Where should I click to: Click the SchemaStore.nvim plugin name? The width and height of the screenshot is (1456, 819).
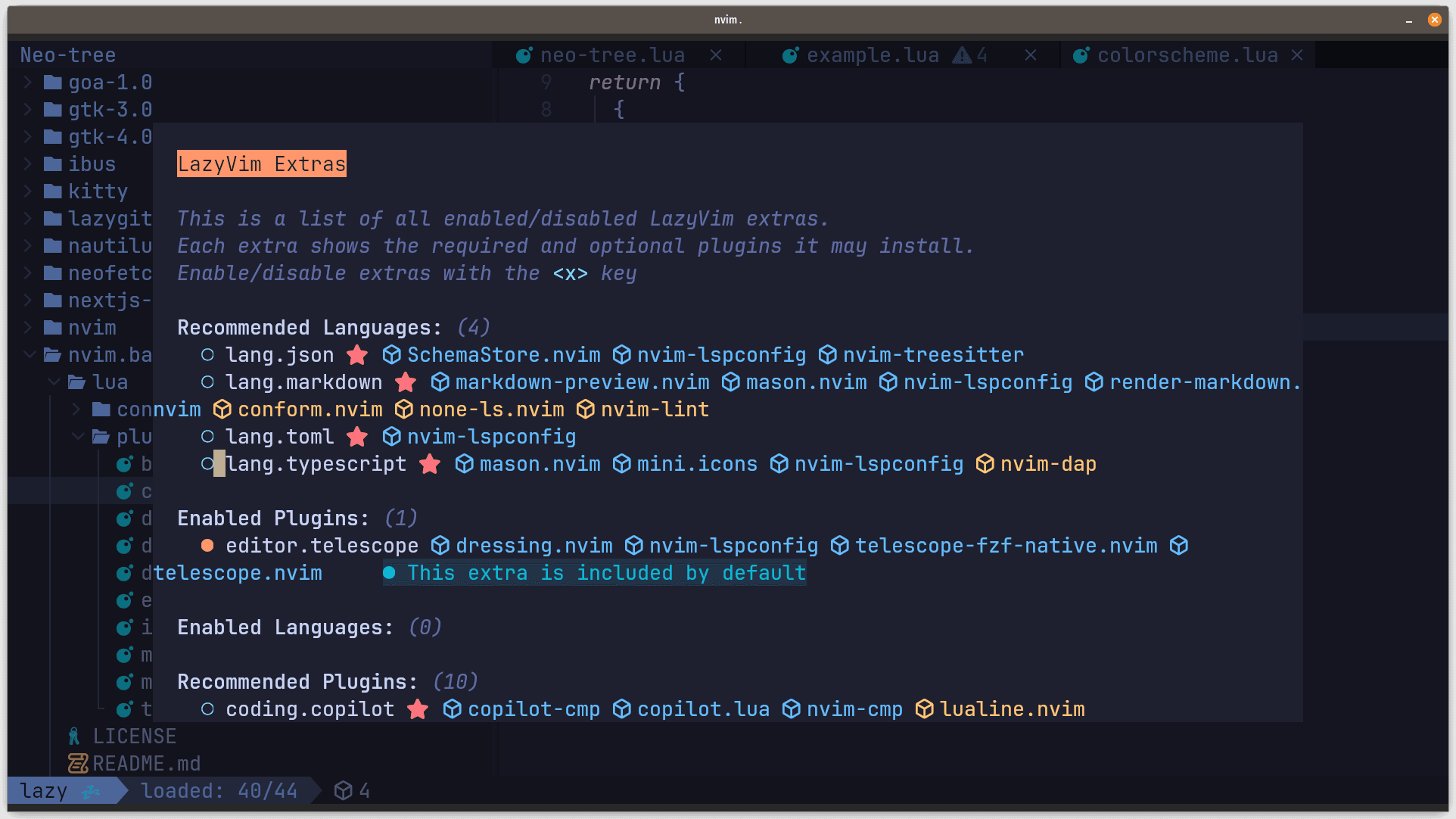coord(504,355)
